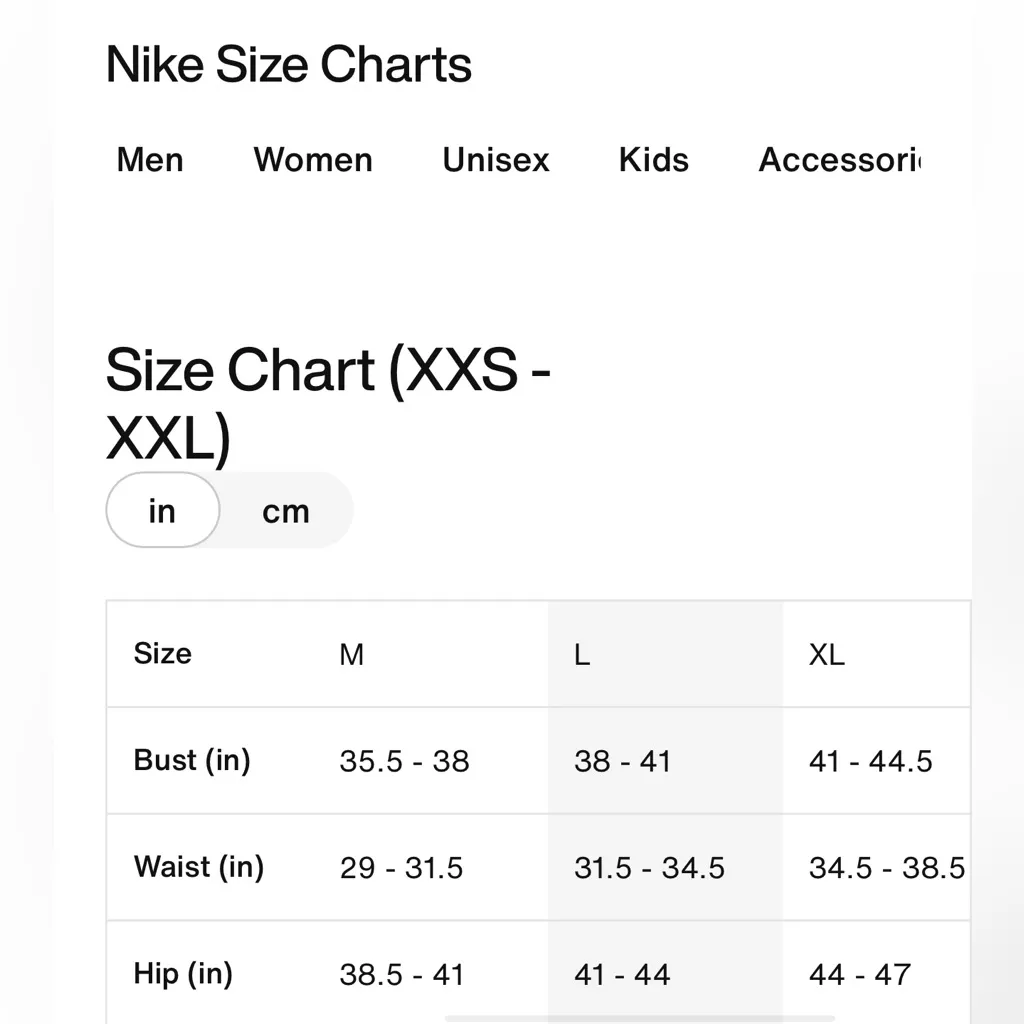Switch units to inches
Screen dimensions: 1024x1024
pyautogui.click(x=162, y=511)
